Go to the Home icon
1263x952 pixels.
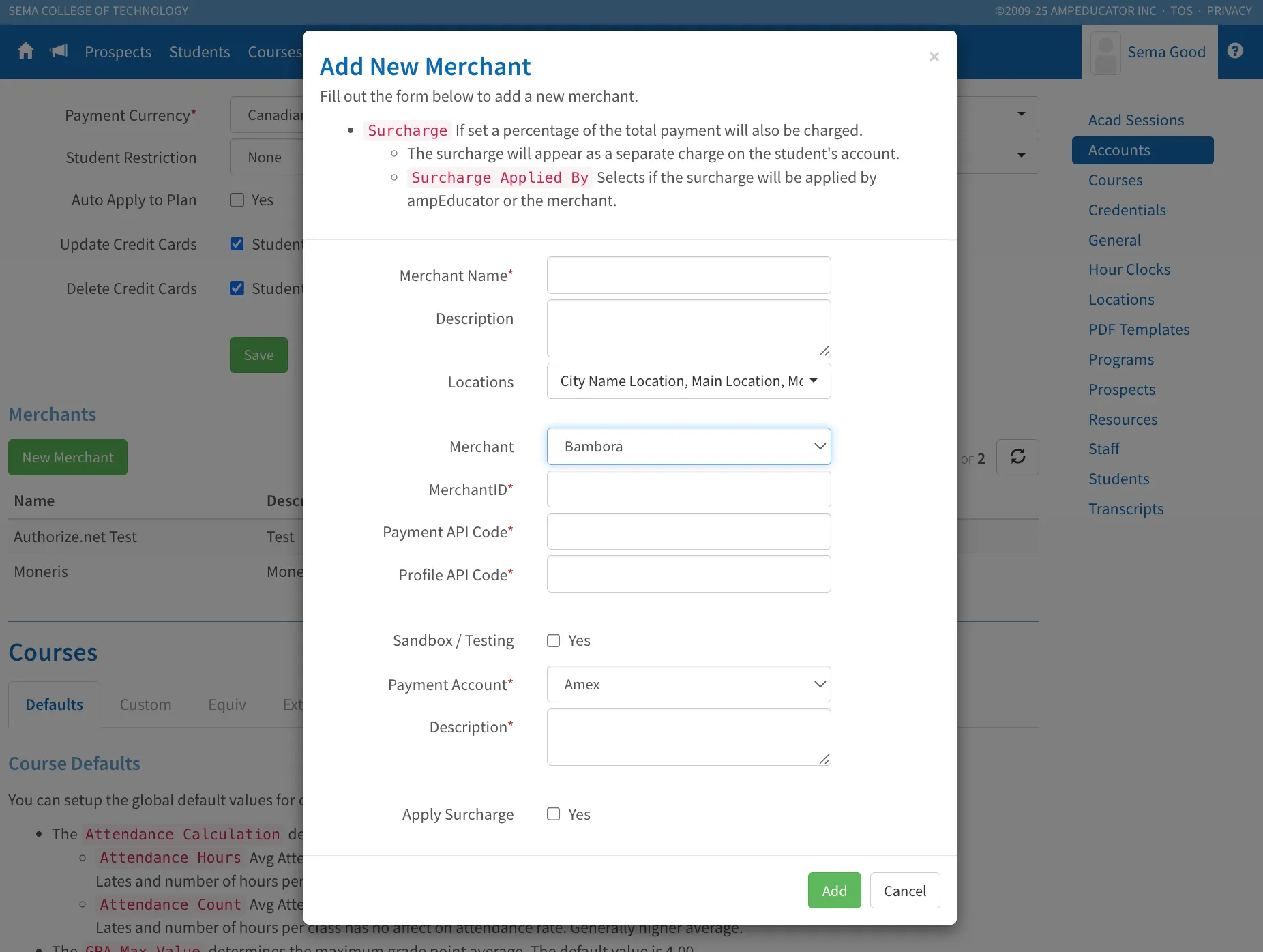pyautogui.click(x=26, y=51)
